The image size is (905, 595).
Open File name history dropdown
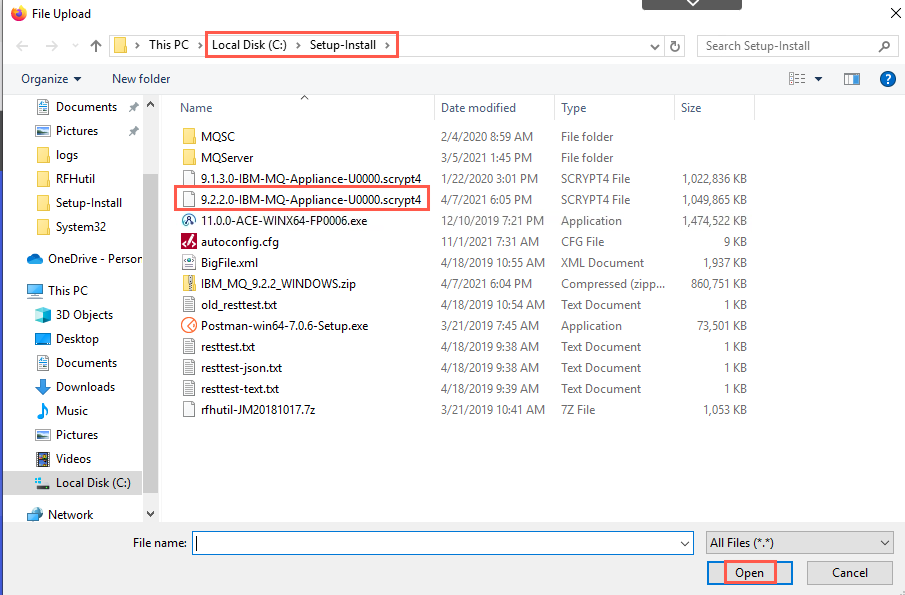point(685,543)
